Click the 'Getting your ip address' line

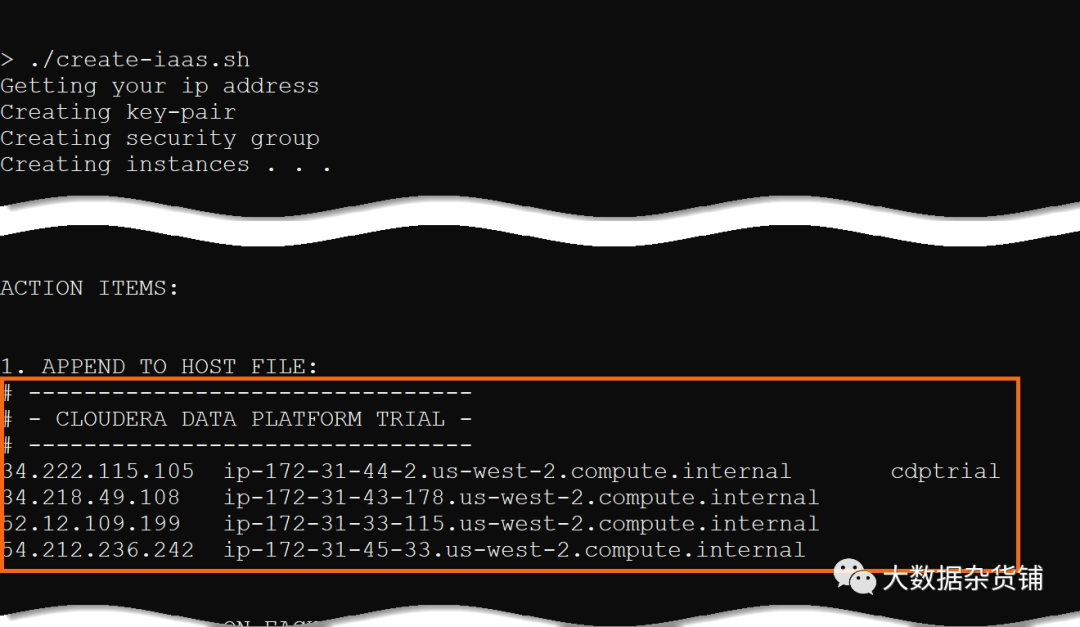[x=160, y=86]
